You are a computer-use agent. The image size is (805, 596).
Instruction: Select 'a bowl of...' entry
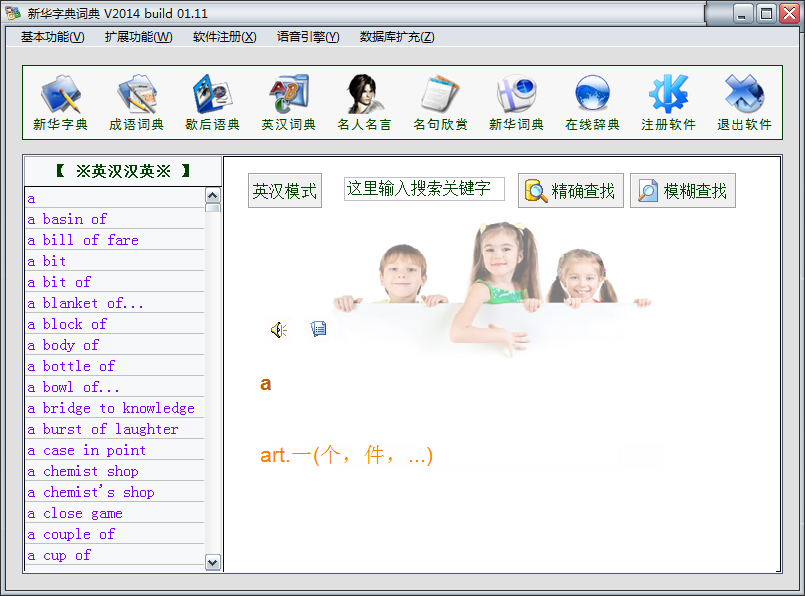114,388
